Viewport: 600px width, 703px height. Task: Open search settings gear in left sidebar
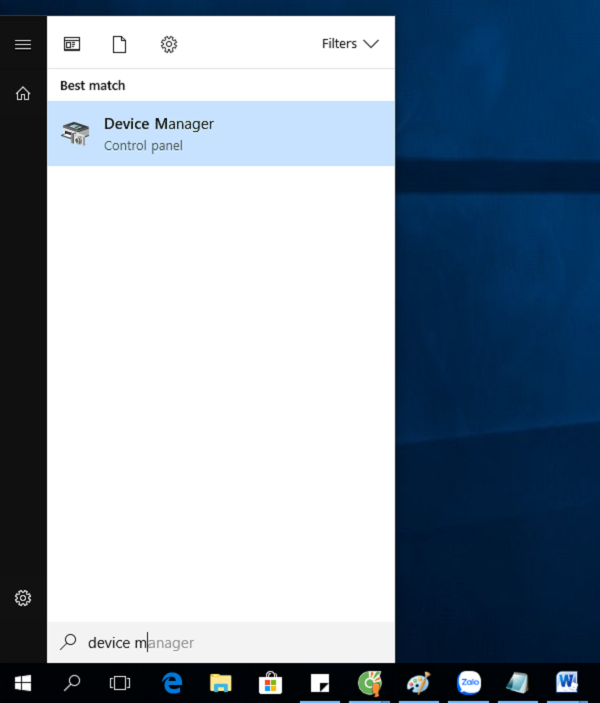(23, 598)
